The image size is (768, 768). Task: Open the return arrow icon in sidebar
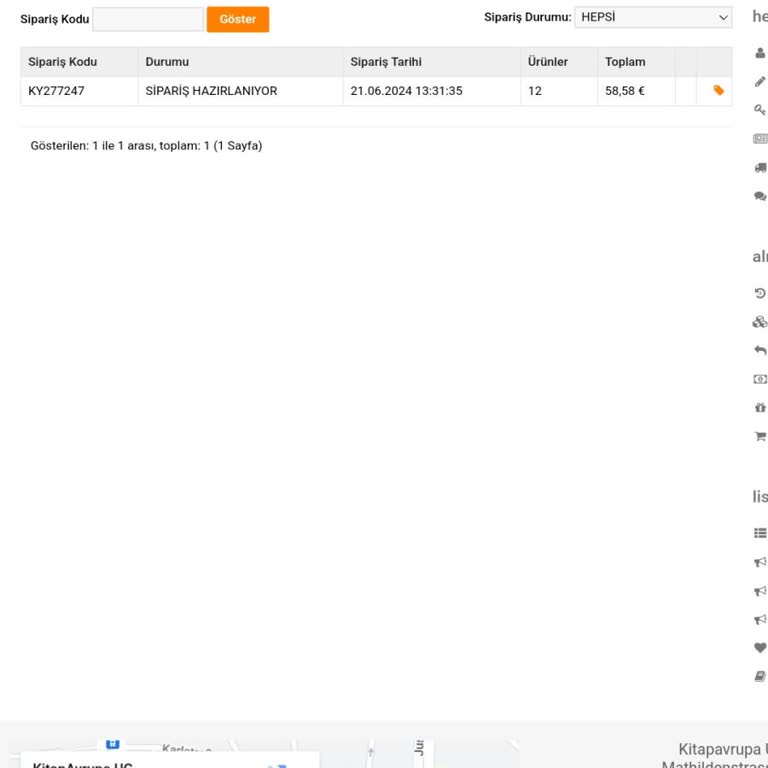(760, 351)
